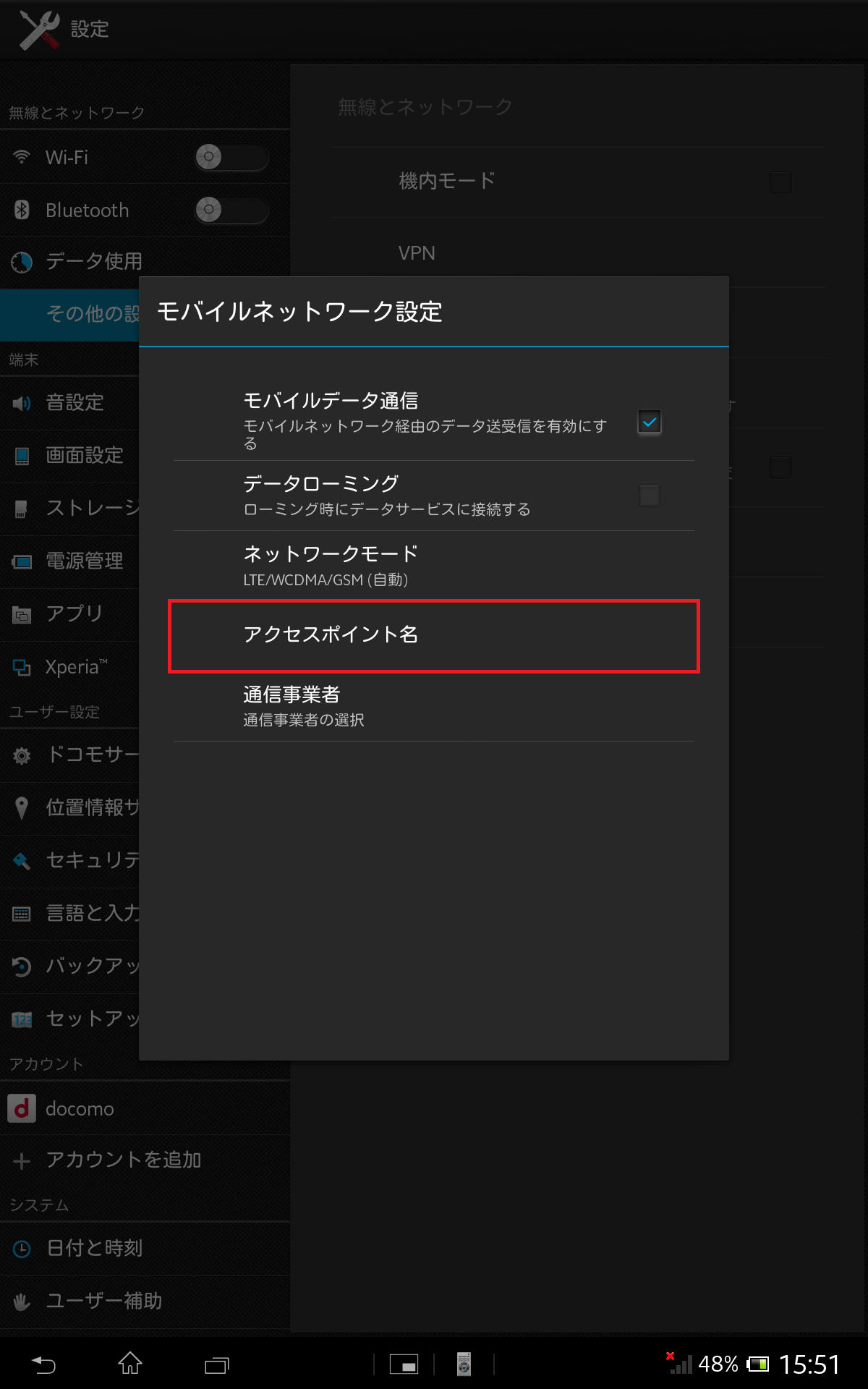
Task: Tap the 画面設定 display icon
Action: coord(22,456)
